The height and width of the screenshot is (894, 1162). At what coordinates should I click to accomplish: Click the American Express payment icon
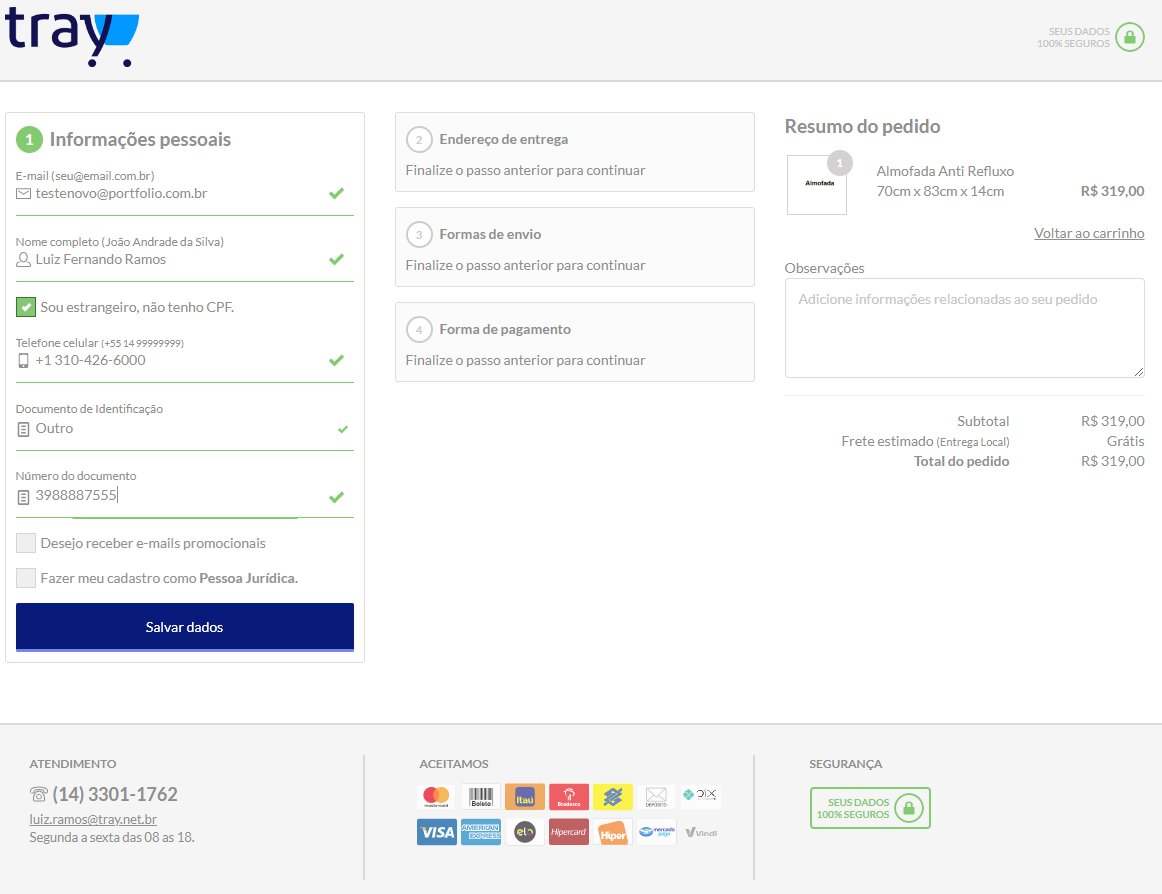[x=481, y=832]
